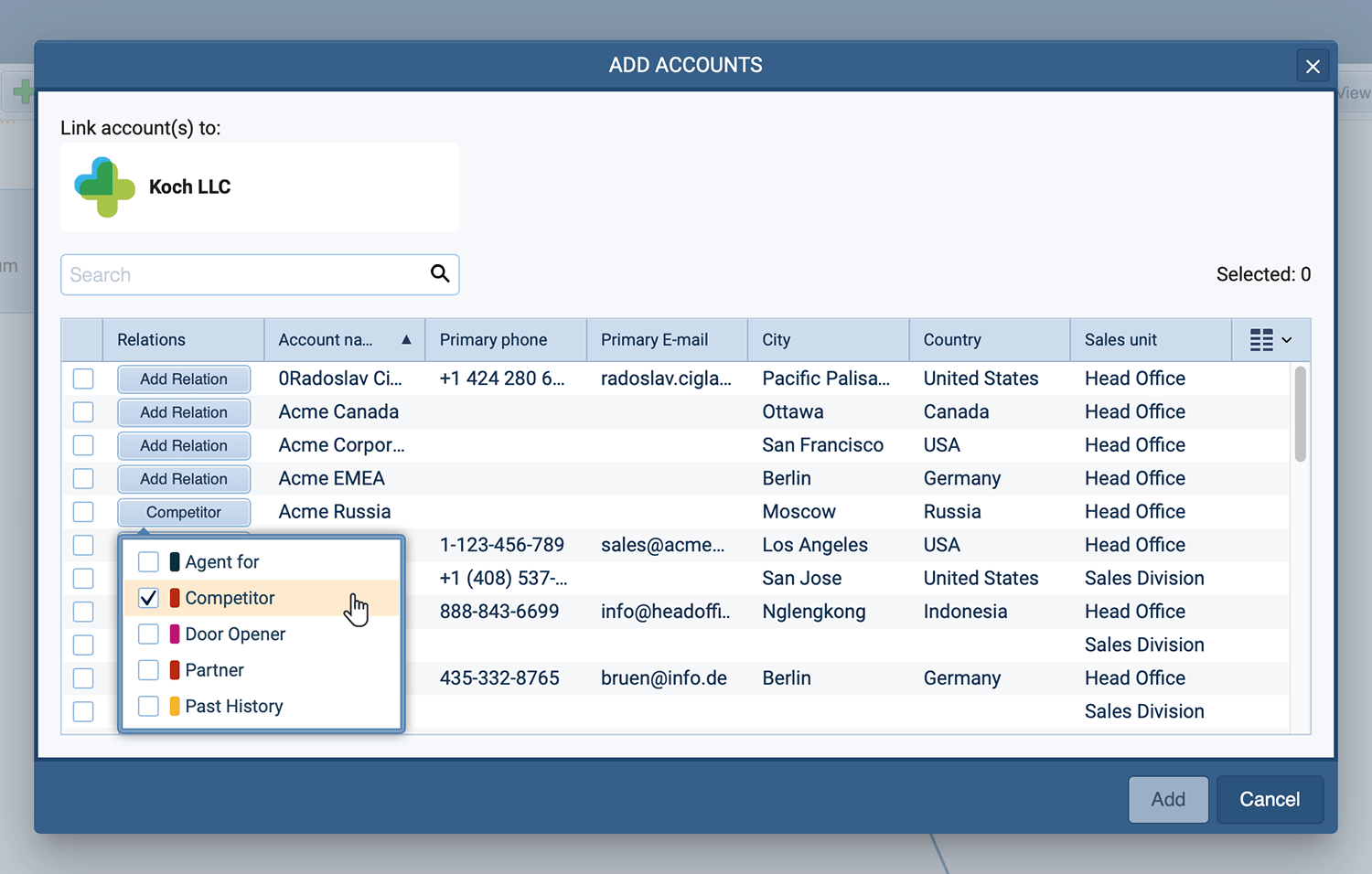The height and width of the screenshot is (874, 1372).
Task: Close the Add Accounts dialog
Action: point(1313,66)
